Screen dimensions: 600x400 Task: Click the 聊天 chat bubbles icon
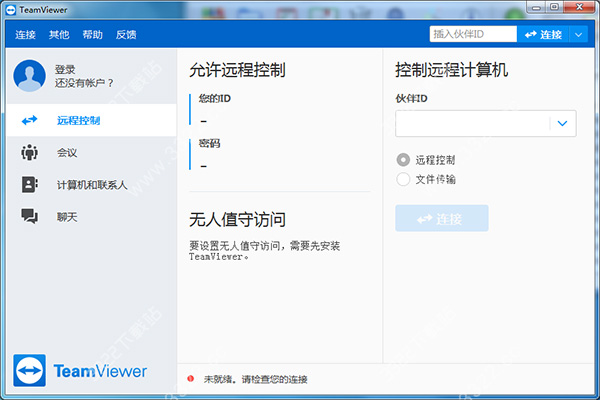29,216
